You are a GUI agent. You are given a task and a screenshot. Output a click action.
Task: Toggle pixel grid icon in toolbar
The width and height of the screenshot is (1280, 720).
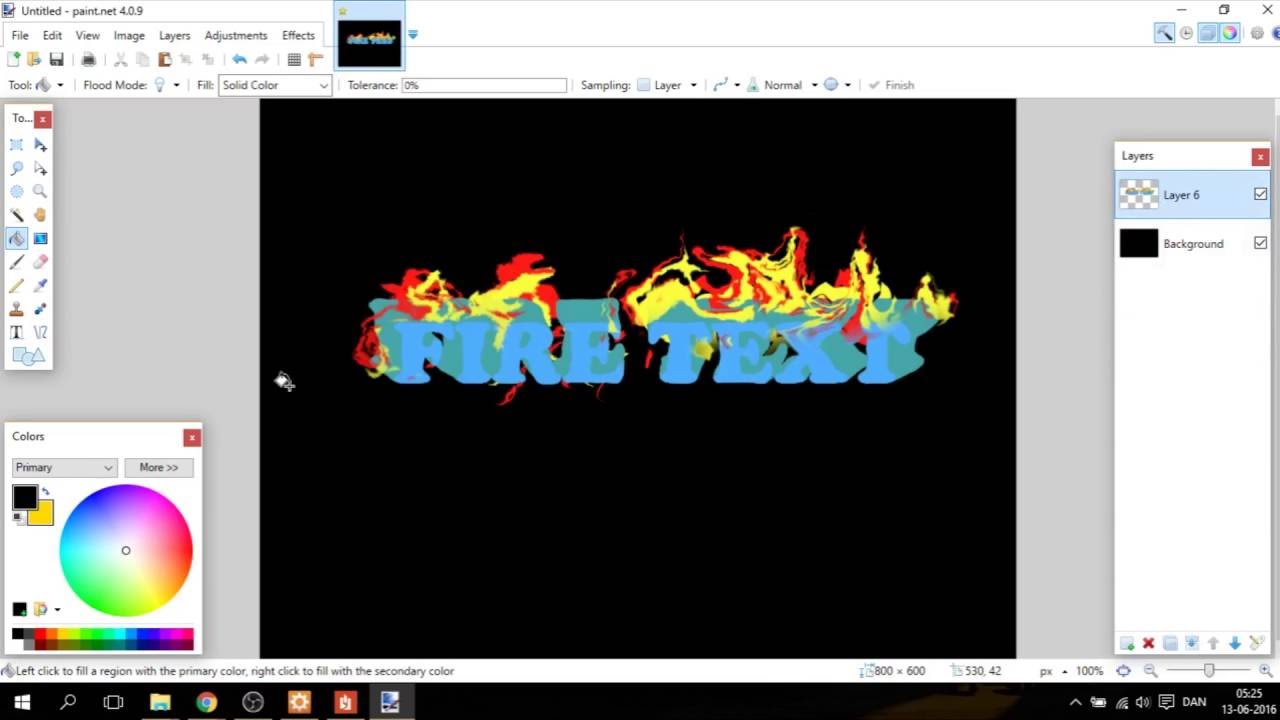pos(294,60)
